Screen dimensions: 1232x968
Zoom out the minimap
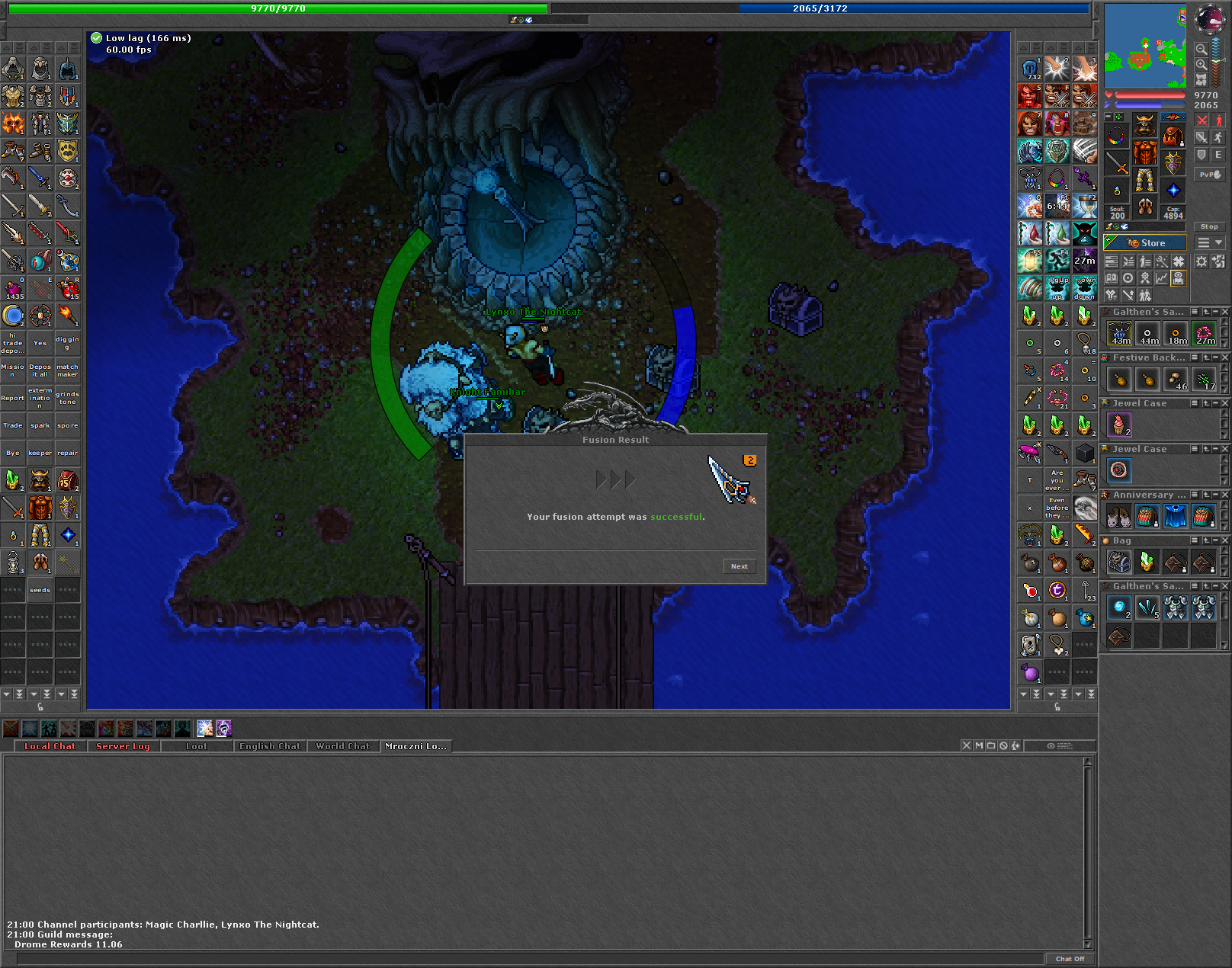(x=1202, y=50)
